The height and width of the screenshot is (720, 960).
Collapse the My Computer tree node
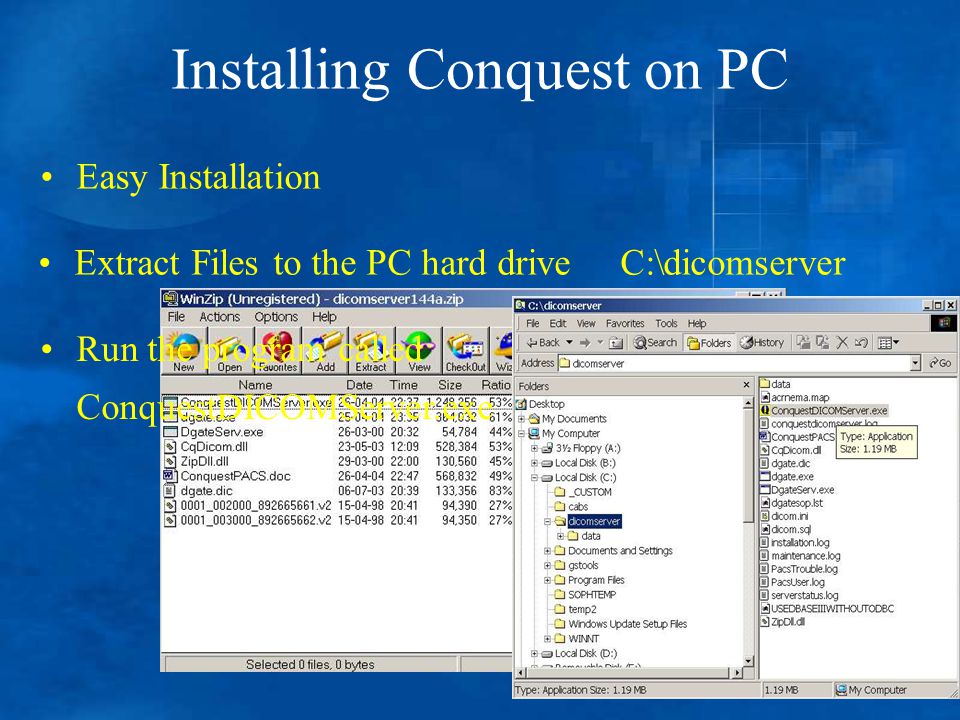[x=522, y=434]
